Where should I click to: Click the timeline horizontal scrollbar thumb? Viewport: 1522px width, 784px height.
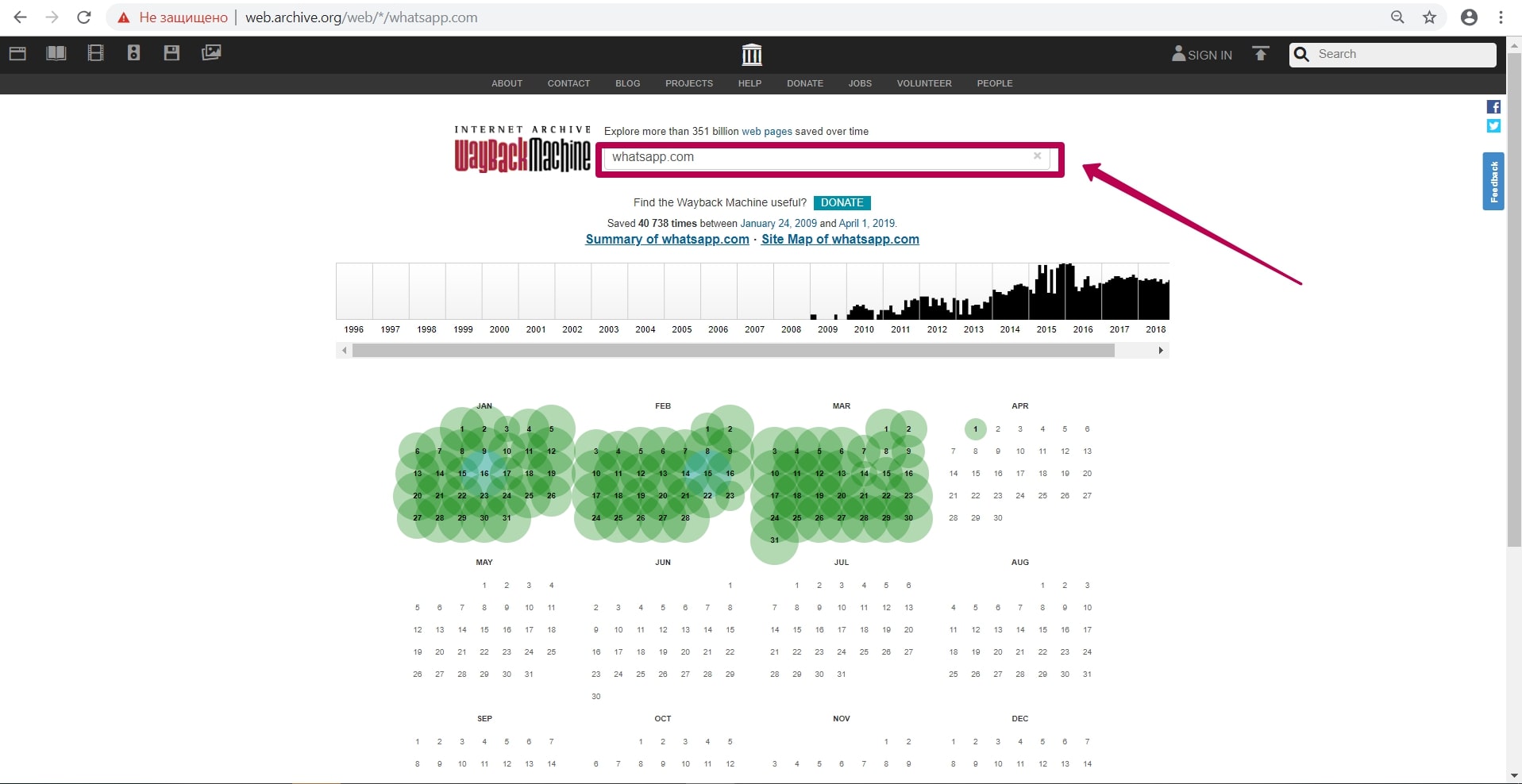[734, 350]
